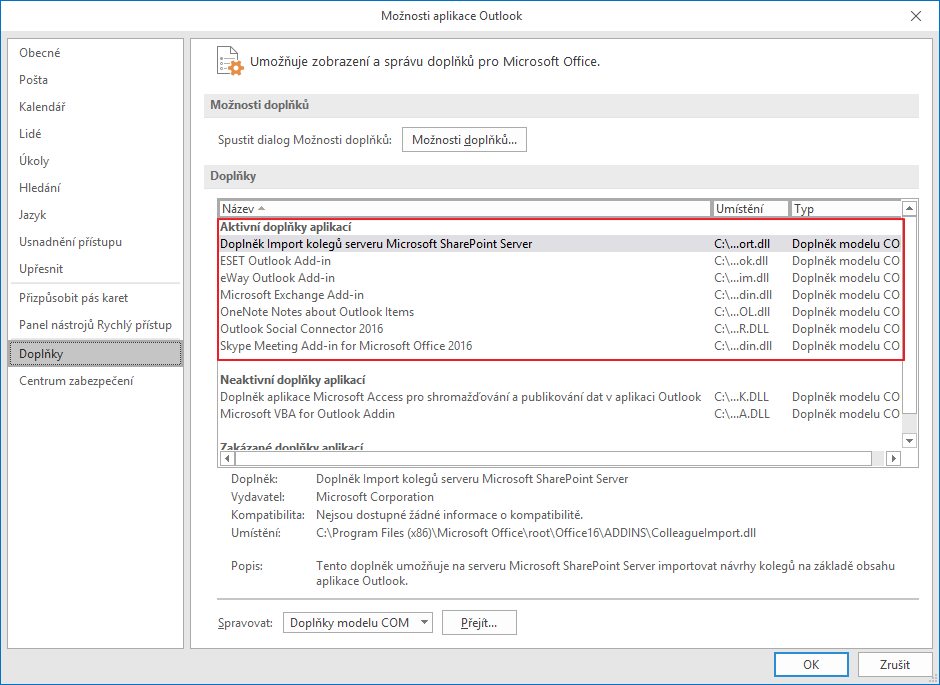Select Microsoft VBA for Outlook Addin
This screenshot has height=685, width=940.
pos(560,414)
